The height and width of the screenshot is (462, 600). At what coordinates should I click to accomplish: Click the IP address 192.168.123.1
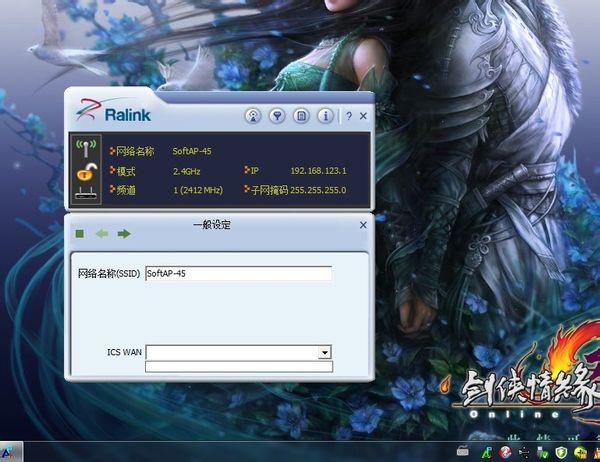point(318,171)
